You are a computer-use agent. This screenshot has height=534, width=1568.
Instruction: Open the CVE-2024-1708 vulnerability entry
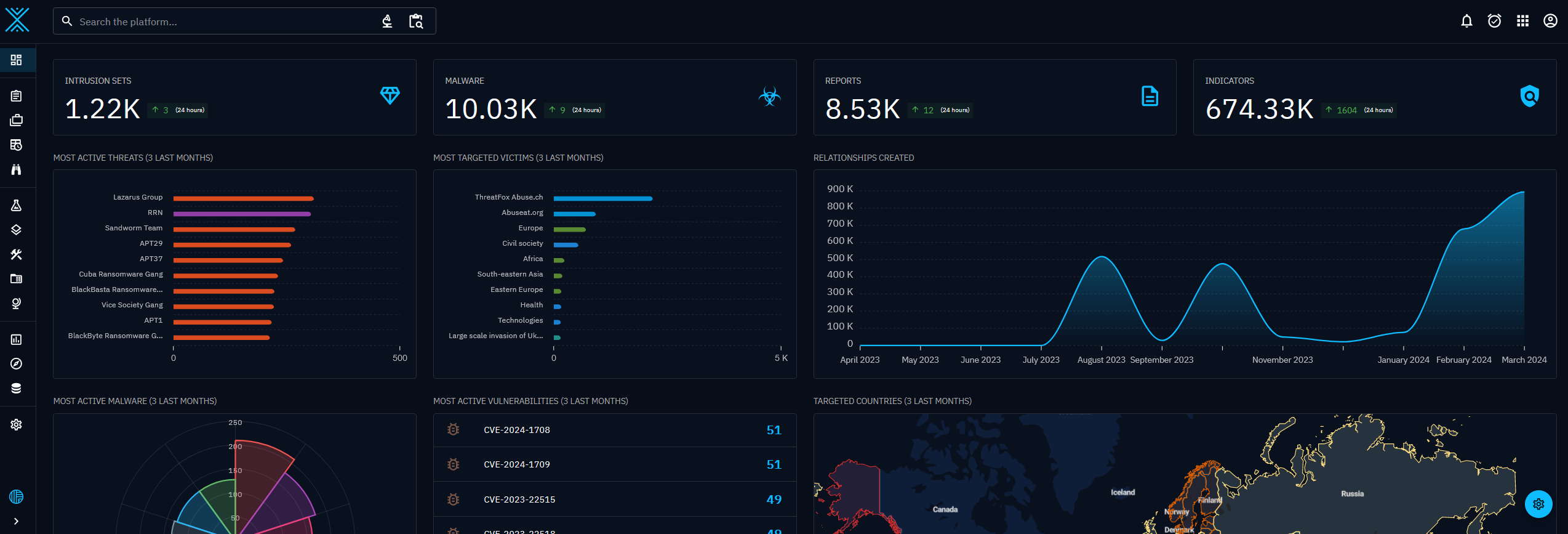517,430
